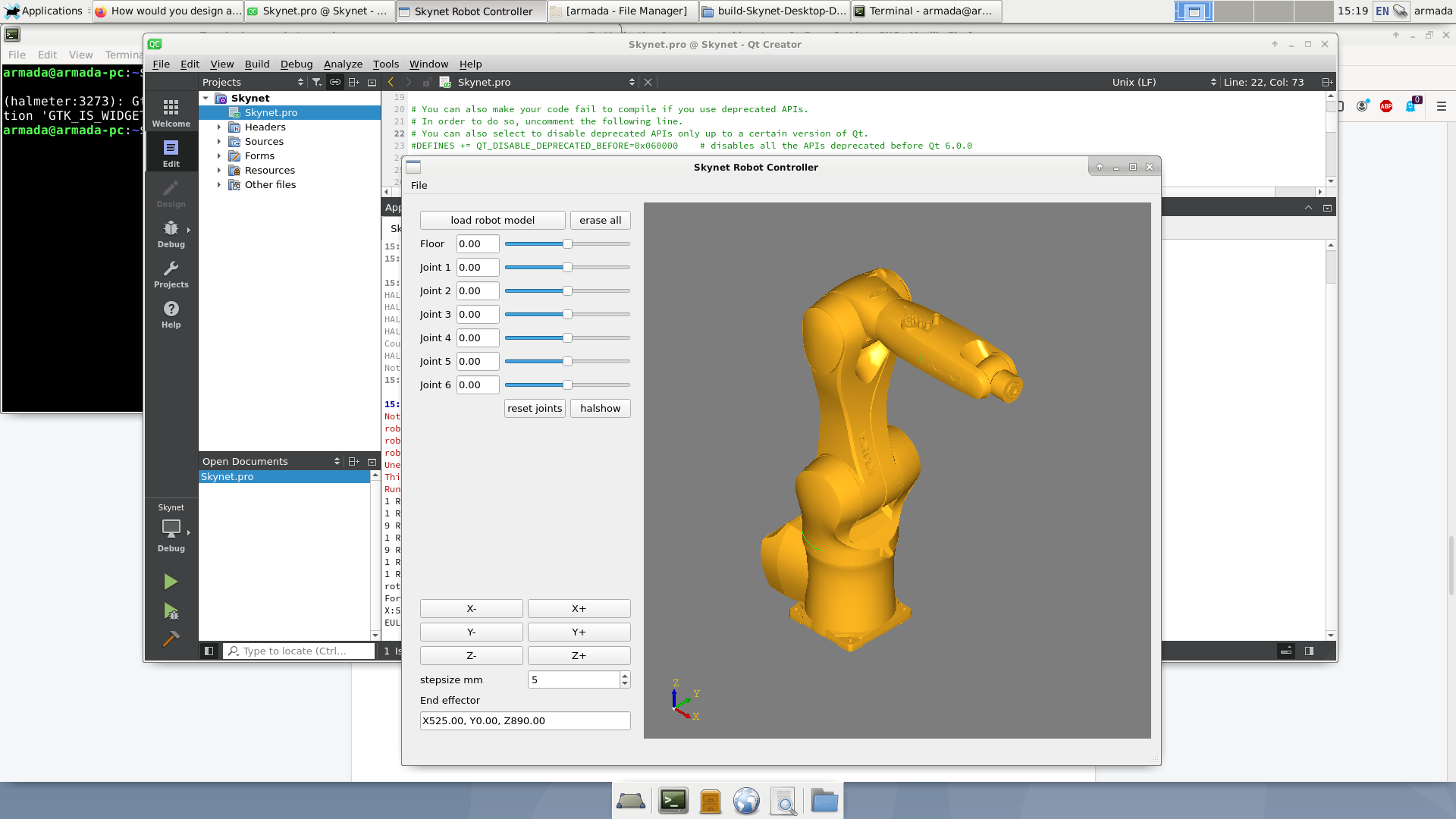Open Unix (LF) line ending dropdown

pyautogui.click(x=1164, y=82)
